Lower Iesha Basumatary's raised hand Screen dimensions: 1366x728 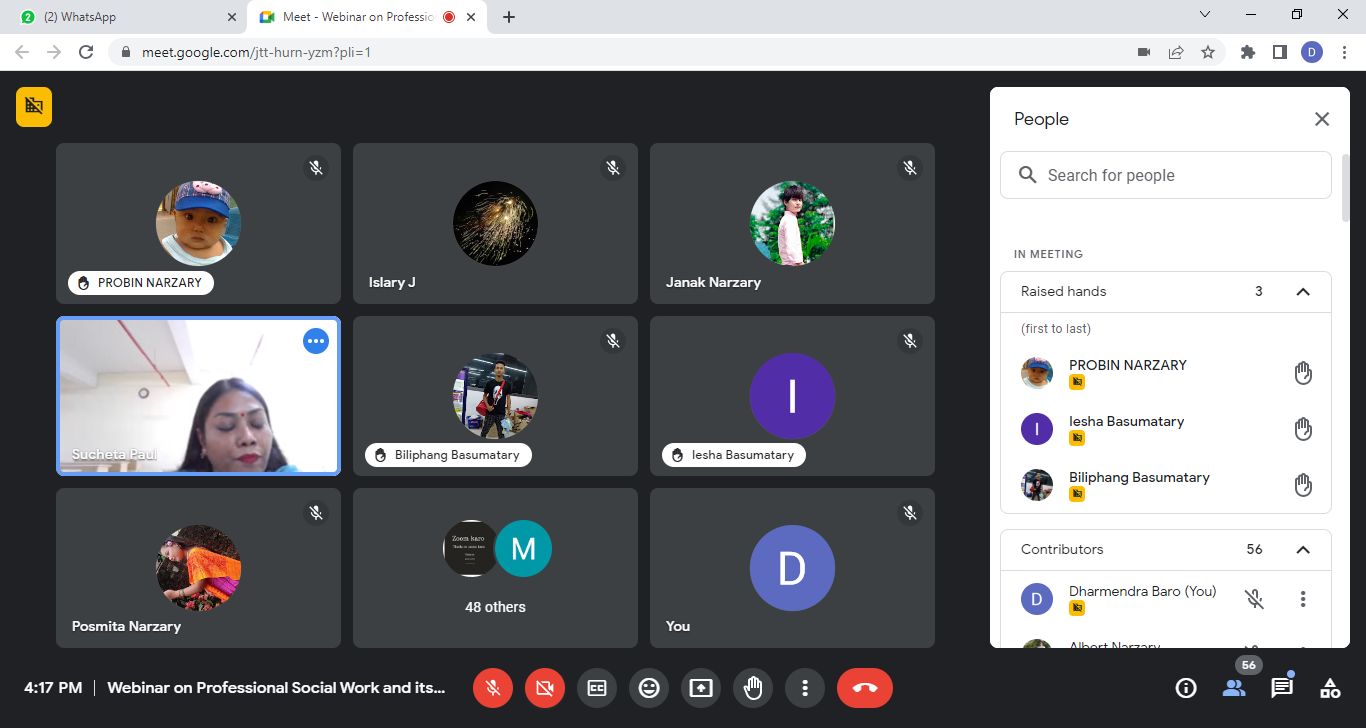(x=1303, y=430)
